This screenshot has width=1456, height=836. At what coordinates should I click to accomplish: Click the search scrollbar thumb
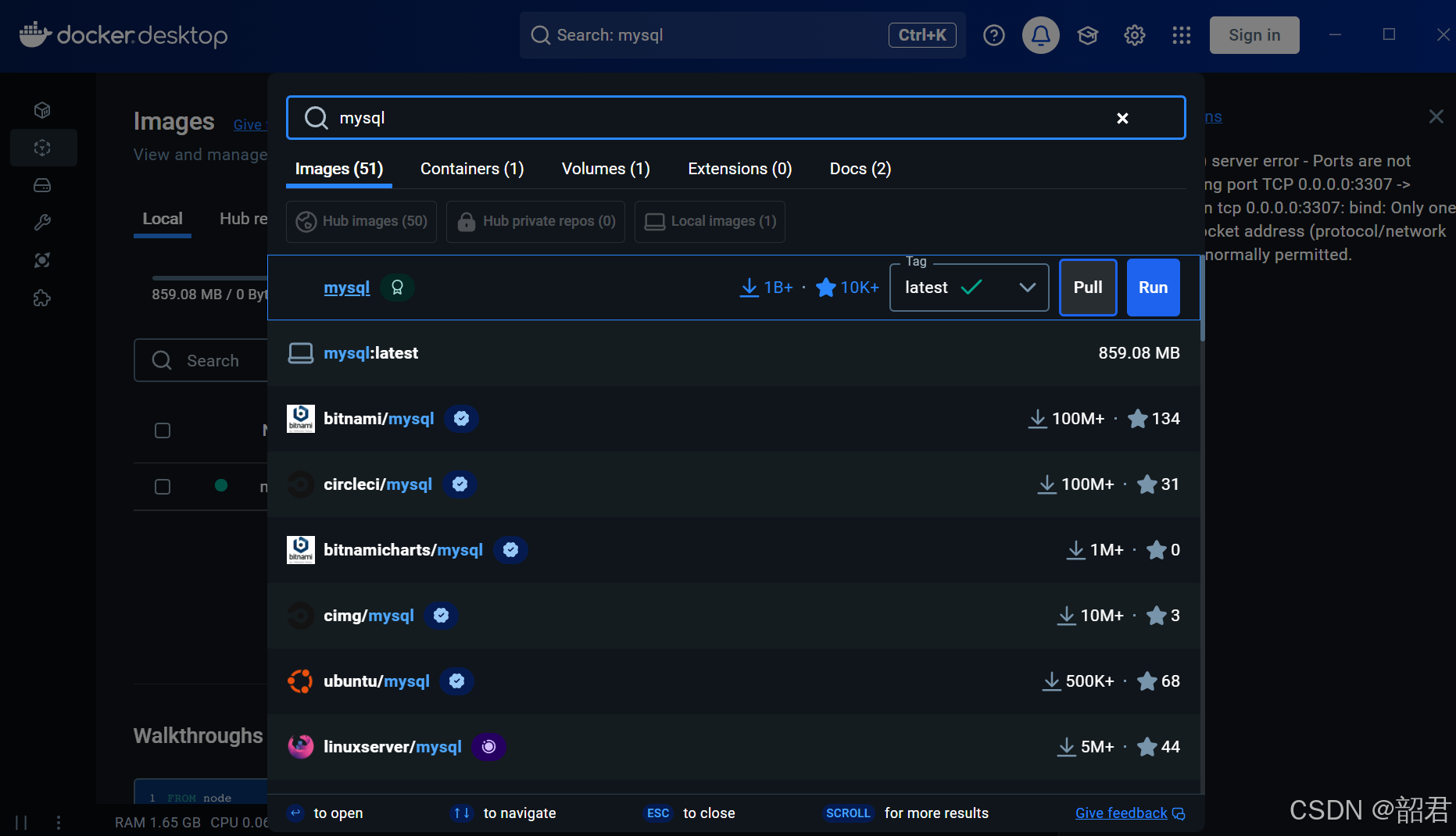(1202, 298)
